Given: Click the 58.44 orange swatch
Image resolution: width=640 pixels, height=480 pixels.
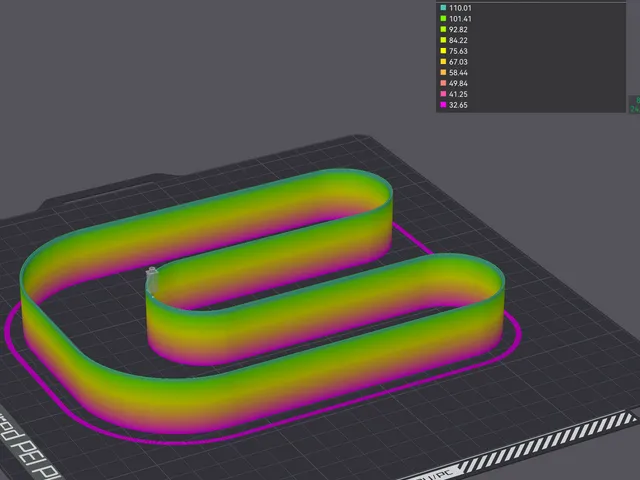Looking at the screenshot, I should point(443,72).
